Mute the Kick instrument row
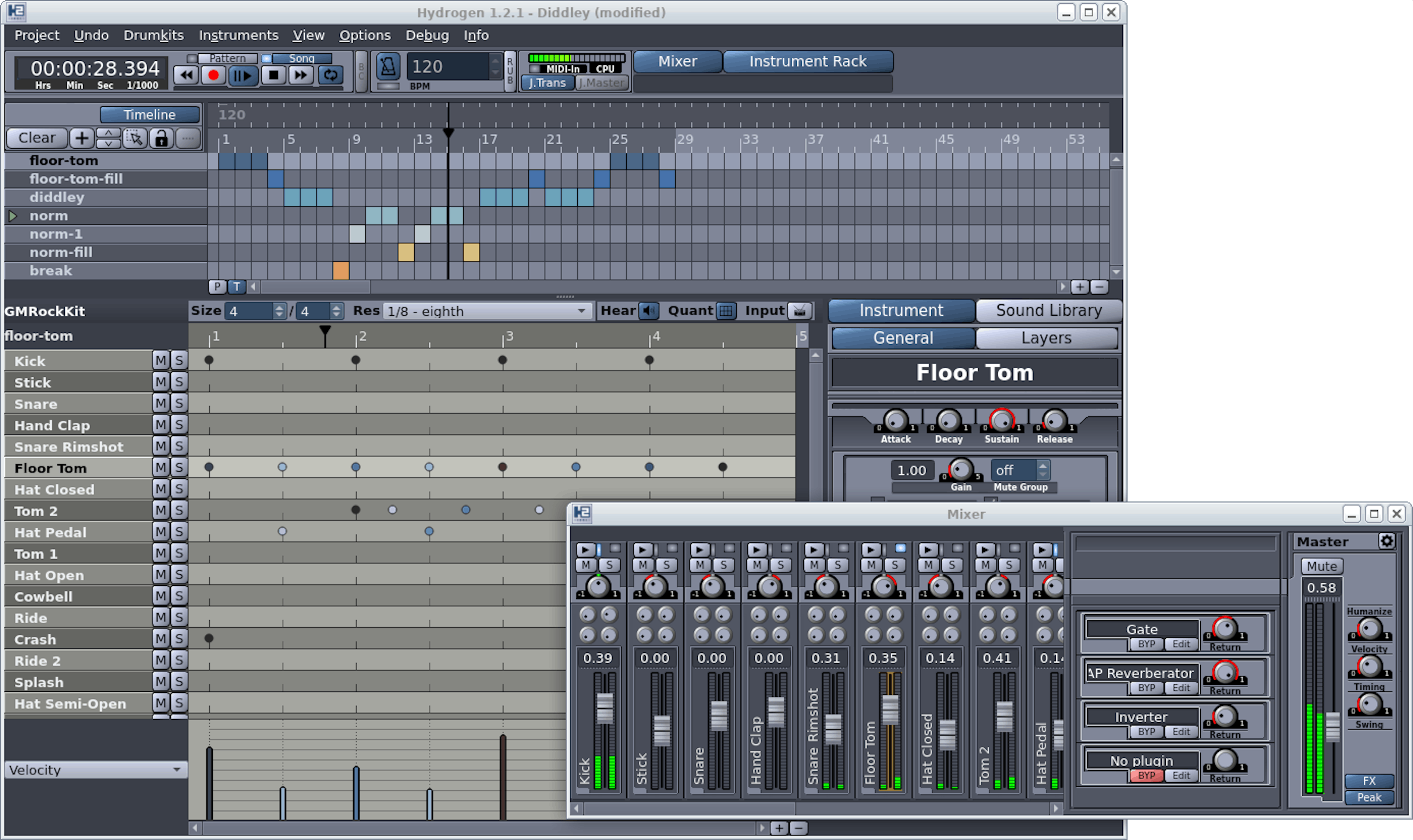 [x=161, y=361]
